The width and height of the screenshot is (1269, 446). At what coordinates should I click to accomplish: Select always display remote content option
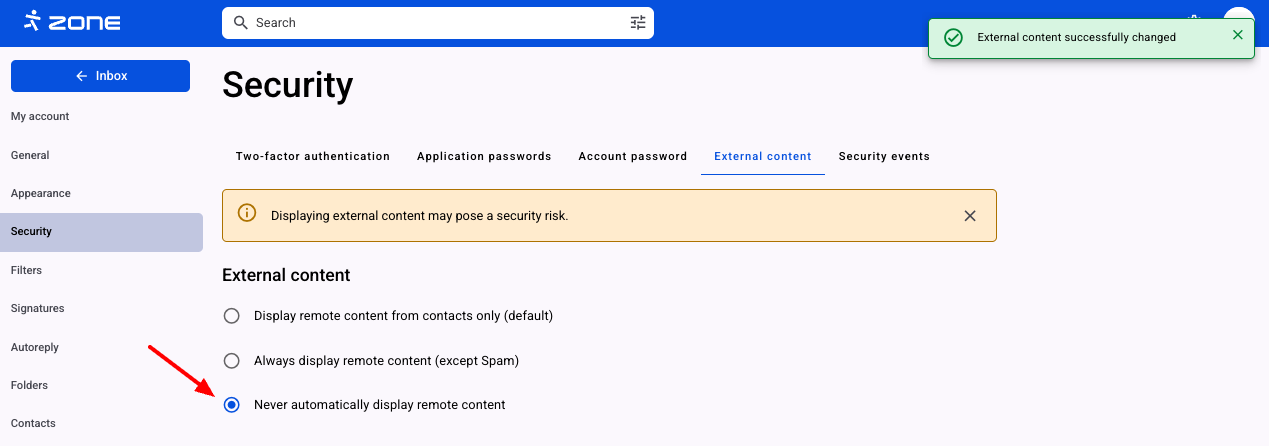tap(232, 360)
